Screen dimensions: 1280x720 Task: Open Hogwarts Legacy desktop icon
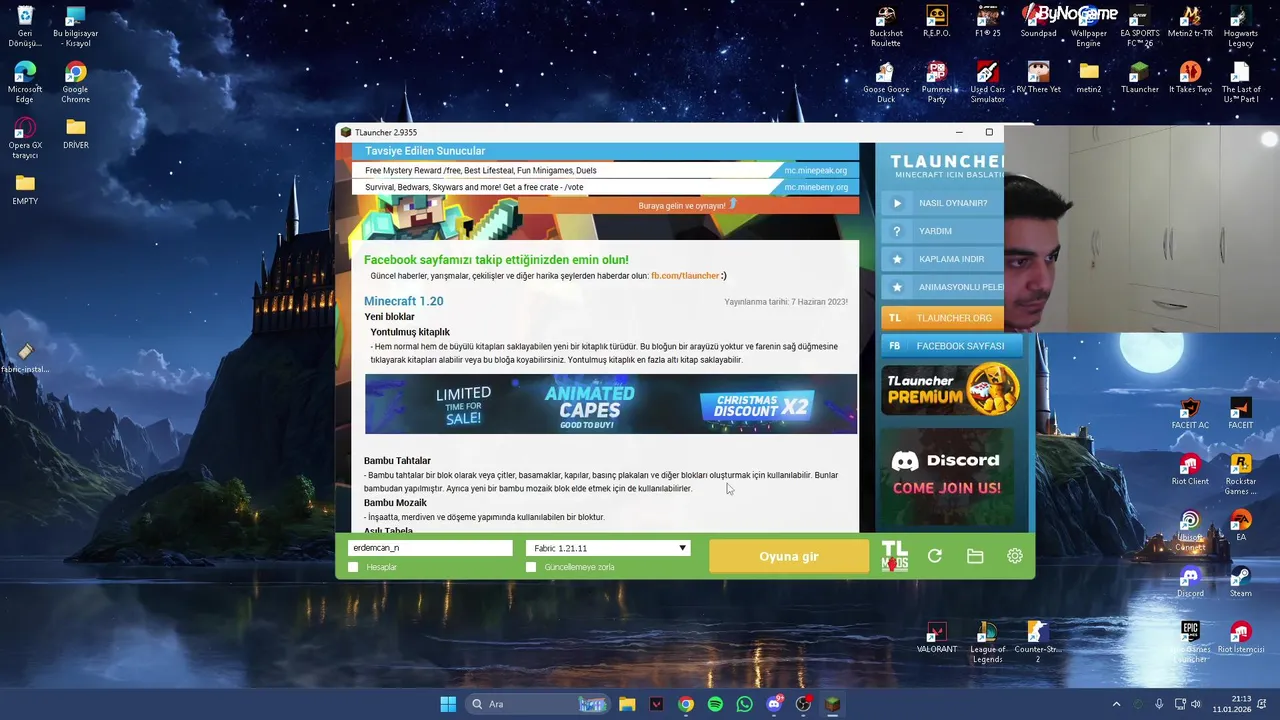[x=1240, y=27]
